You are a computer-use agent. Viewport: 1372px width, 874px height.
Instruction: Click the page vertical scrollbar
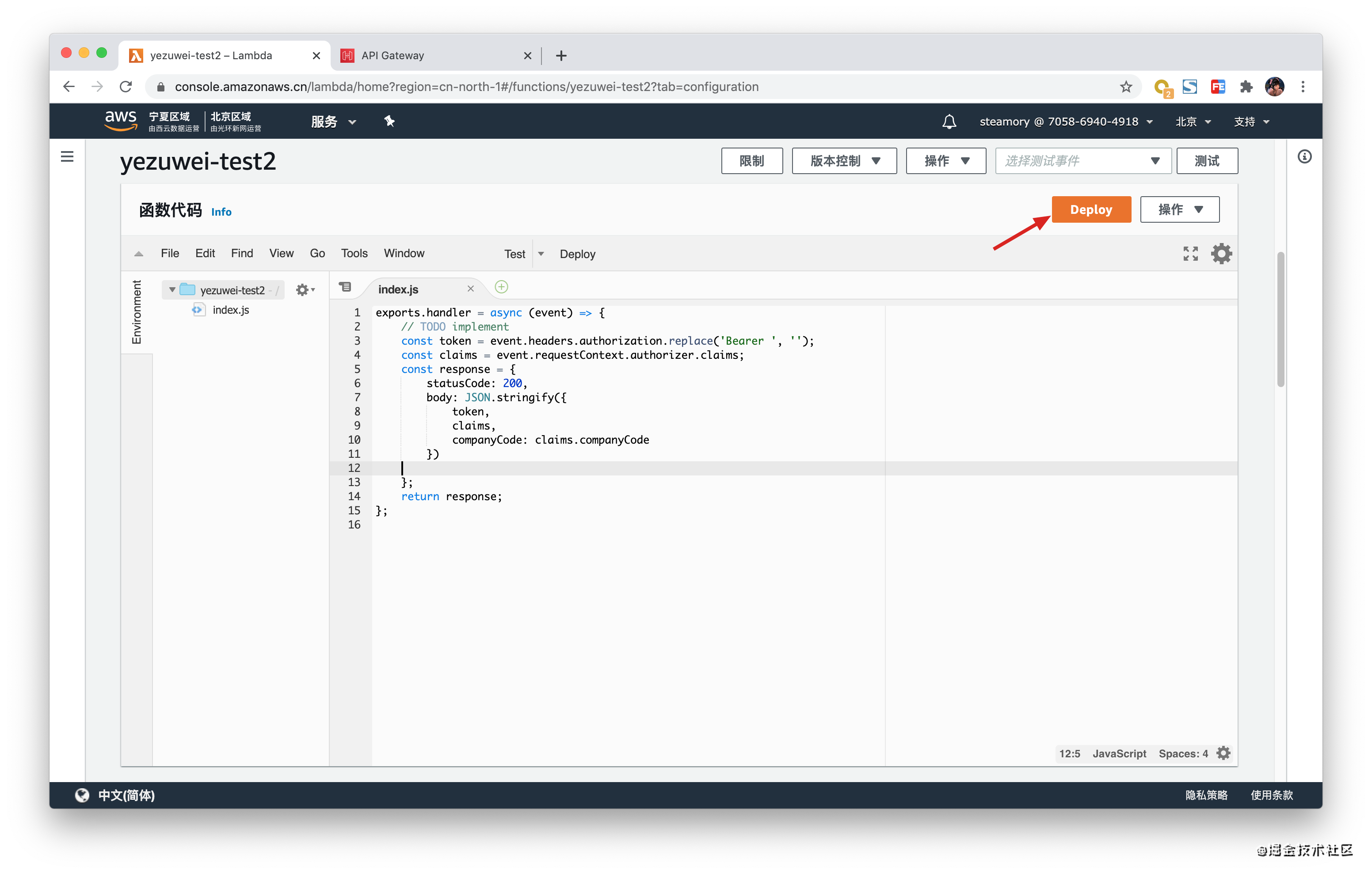coord(1280,319)
